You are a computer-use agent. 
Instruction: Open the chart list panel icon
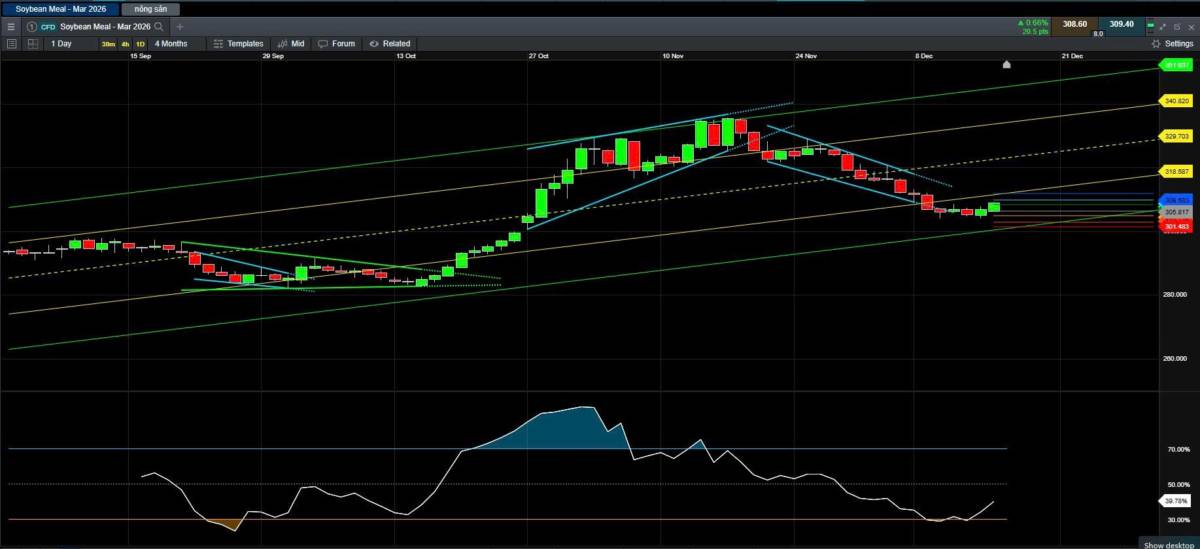[x=11, y=44]
